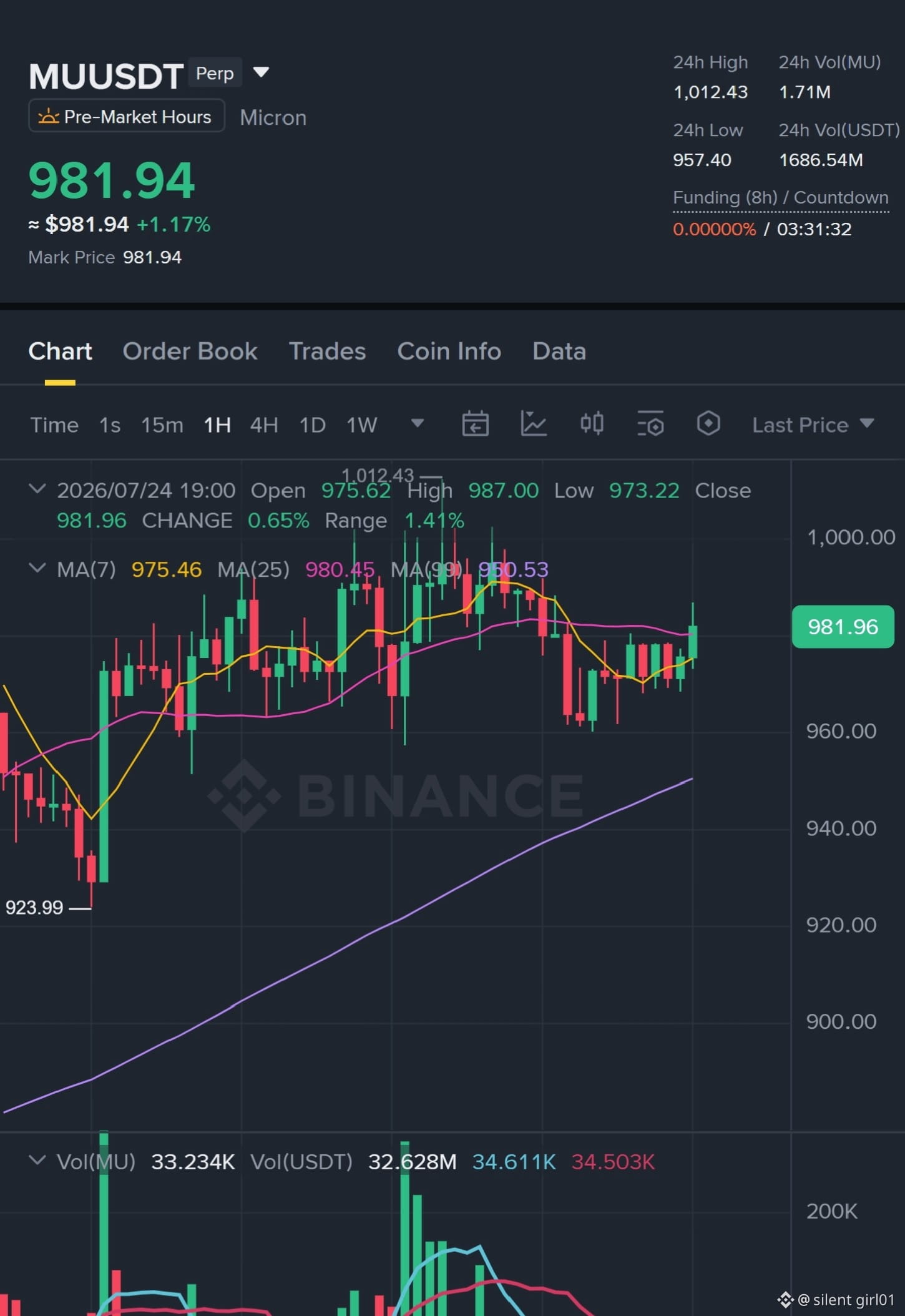
Task: Tap the 03:31:32 funding countdown
Action: tap(814, 229)
